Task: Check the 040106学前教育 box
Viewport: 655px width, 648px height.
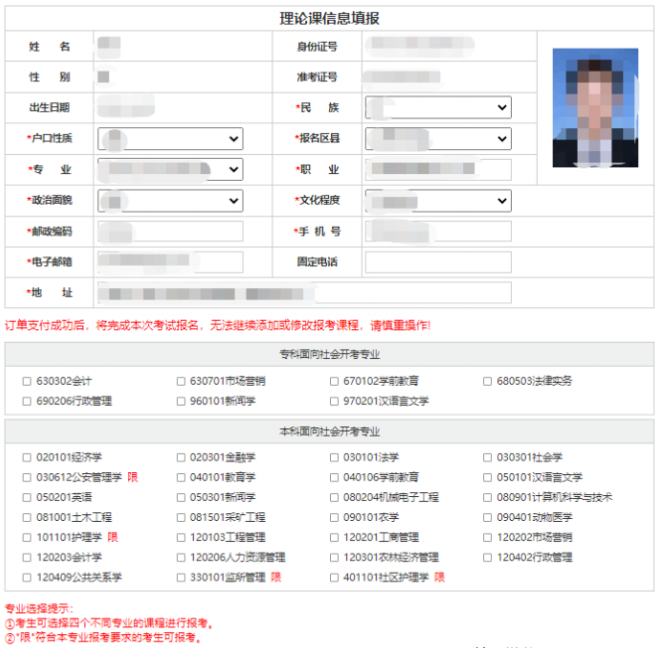Action: click(334, 478)
